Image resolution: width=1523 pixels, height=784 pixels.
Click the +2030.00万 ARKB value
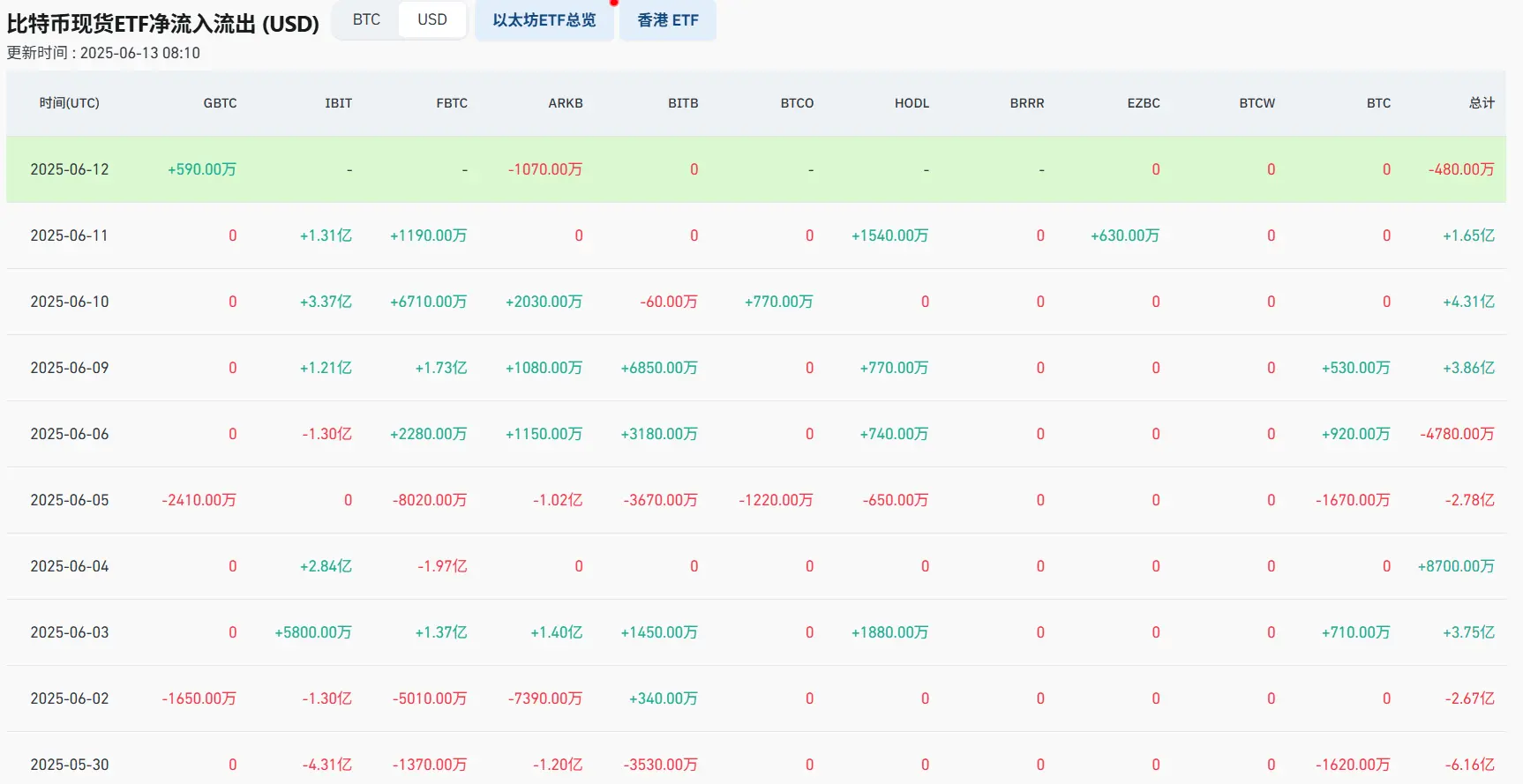point(544,302)
